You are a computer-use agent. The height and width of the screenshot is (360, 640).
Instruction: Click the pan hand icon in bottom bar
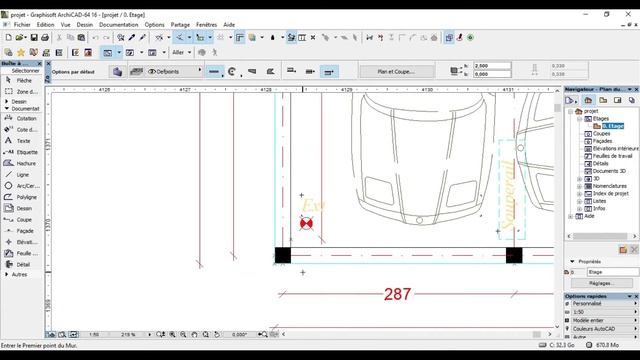click(194, 334)
